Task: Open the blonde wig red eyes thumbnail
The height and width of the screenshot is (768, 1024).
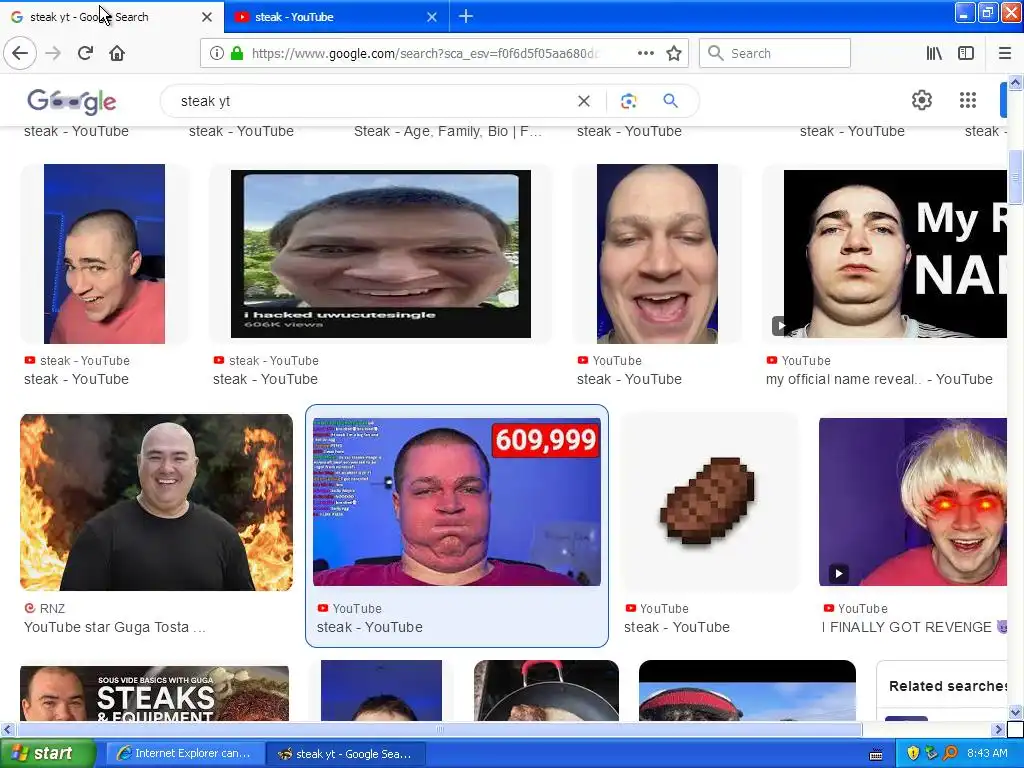Action: click(913, 502)
